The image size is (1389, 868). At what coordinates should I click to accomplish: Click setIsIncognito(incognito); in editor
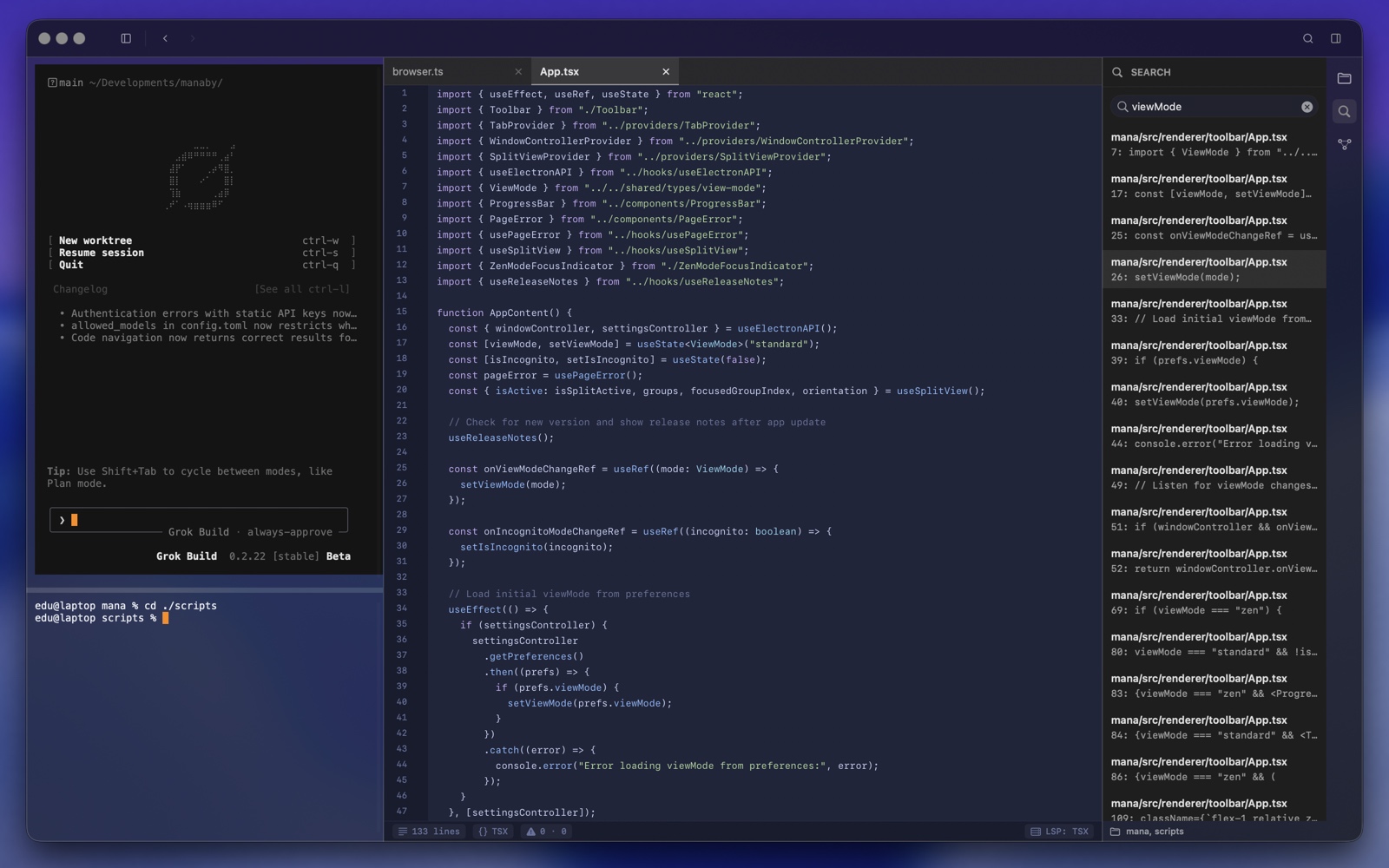[x=537, y=547]
